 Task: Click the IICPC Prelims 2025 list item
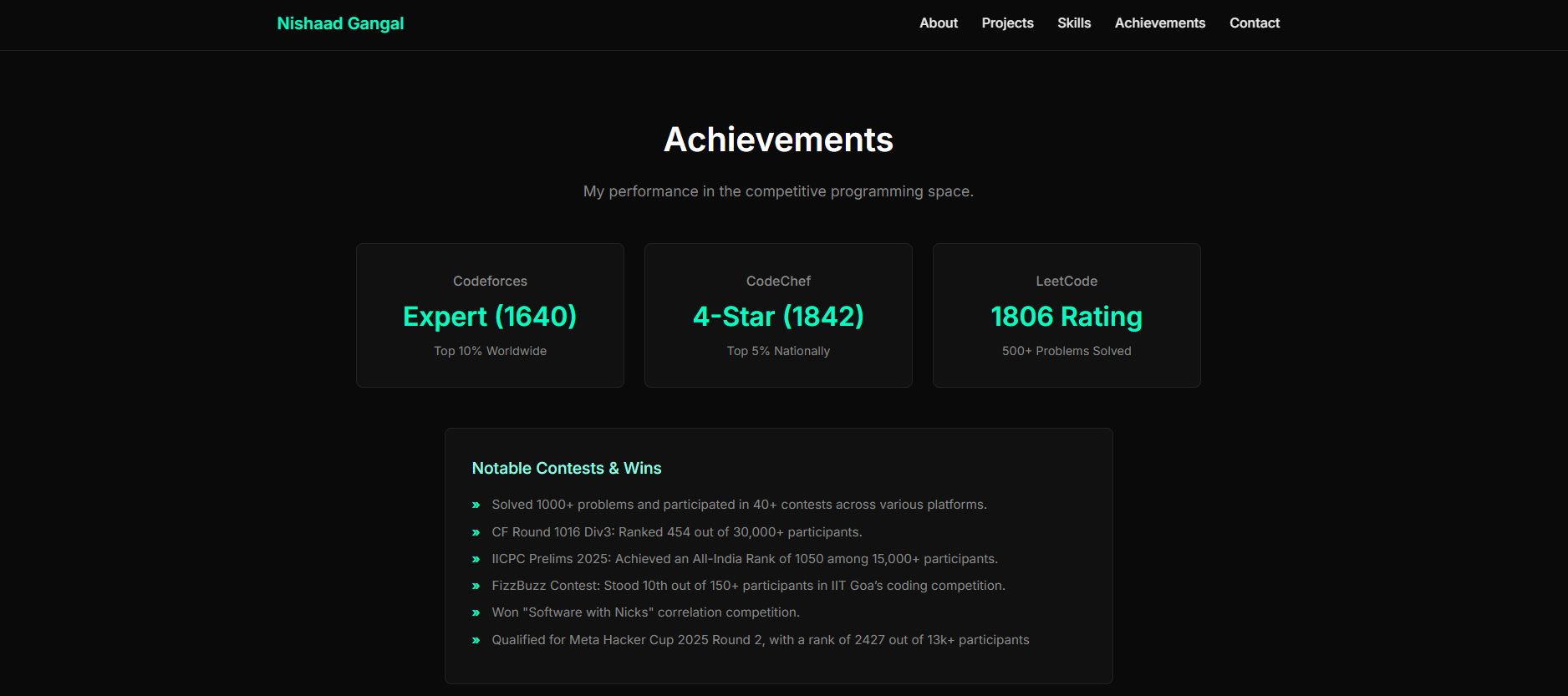coord(745,559)
